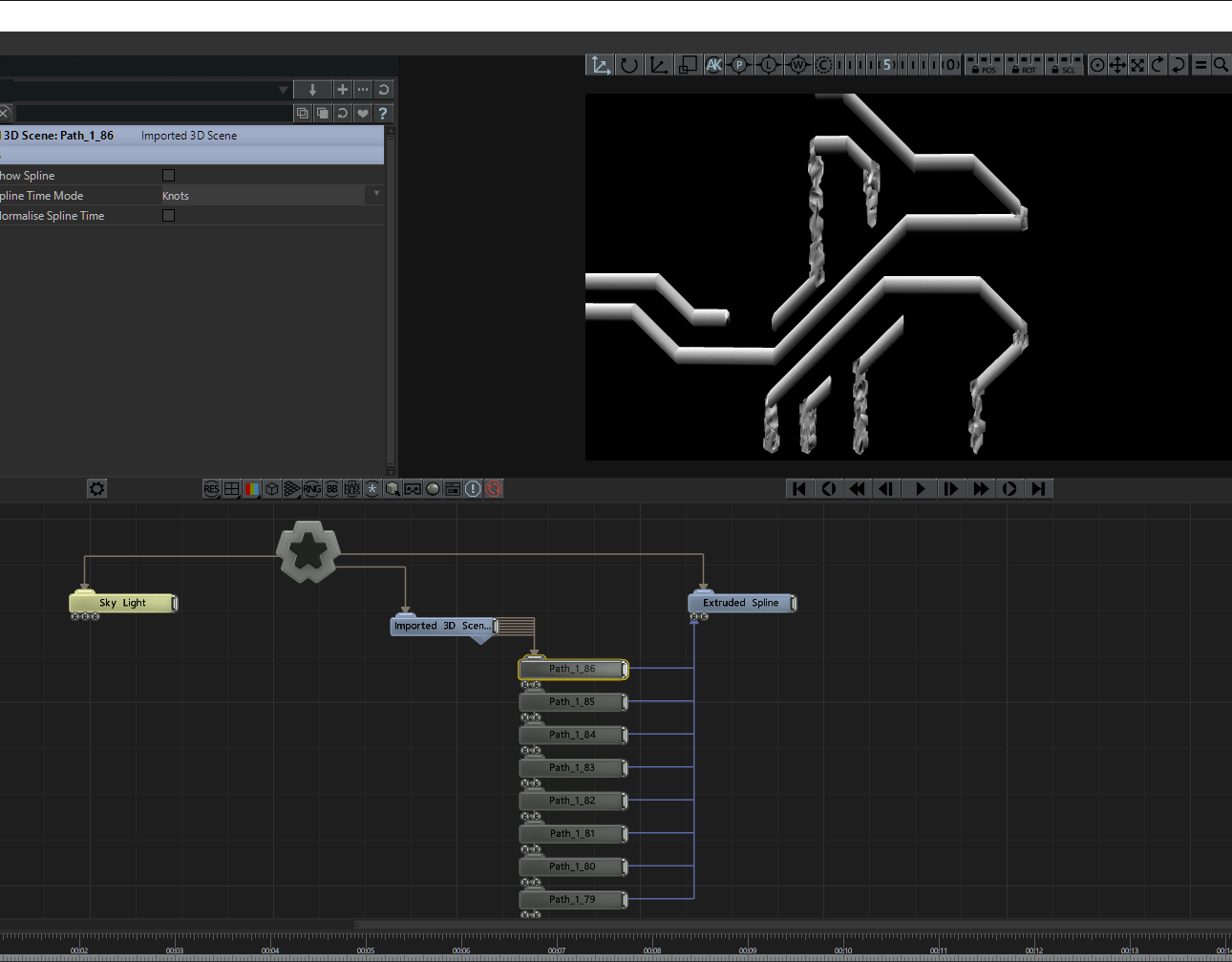Click the window panel layout icon

tap(453, 489)
